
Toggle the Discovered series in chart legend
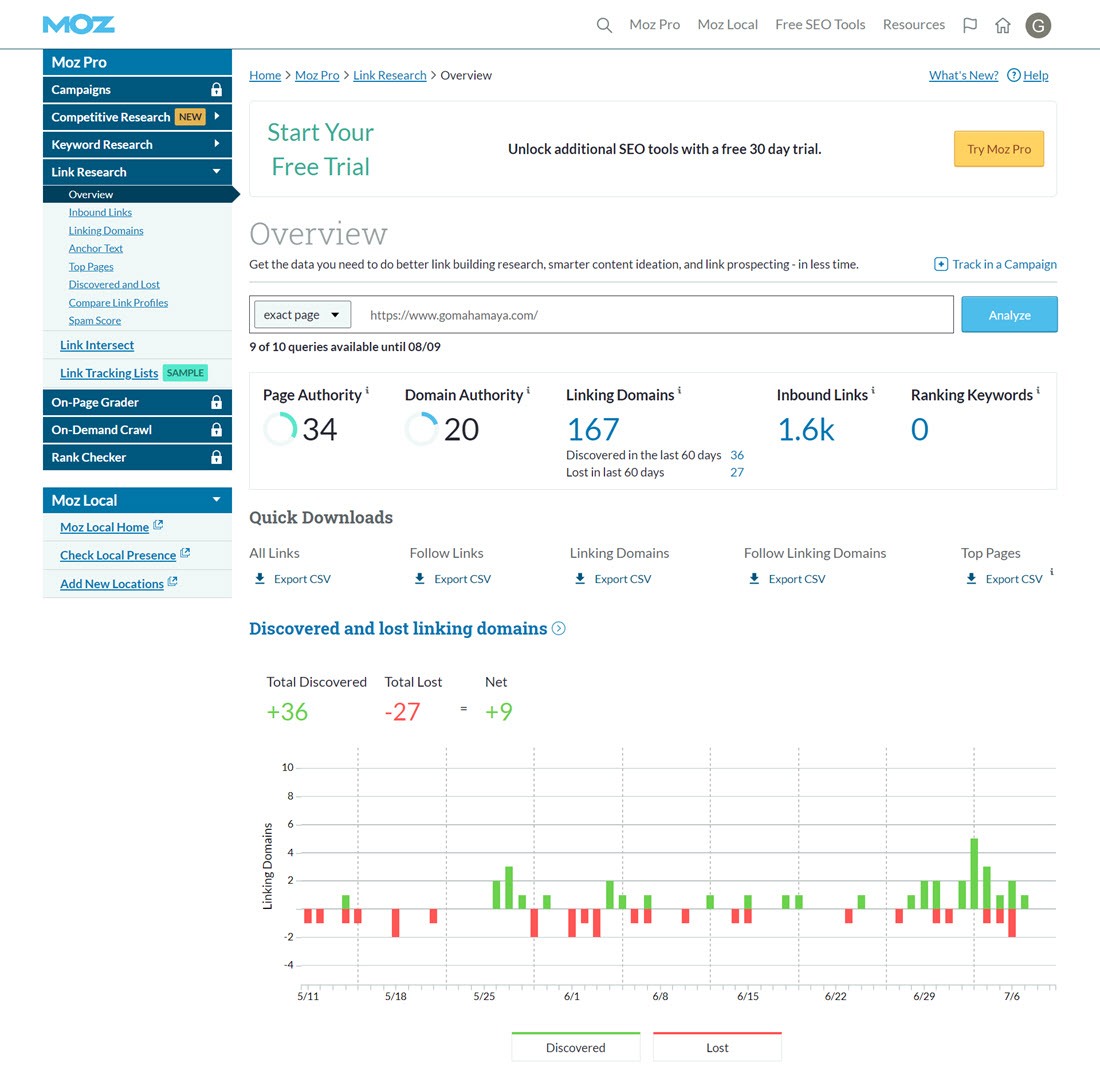coord(575,1047)
